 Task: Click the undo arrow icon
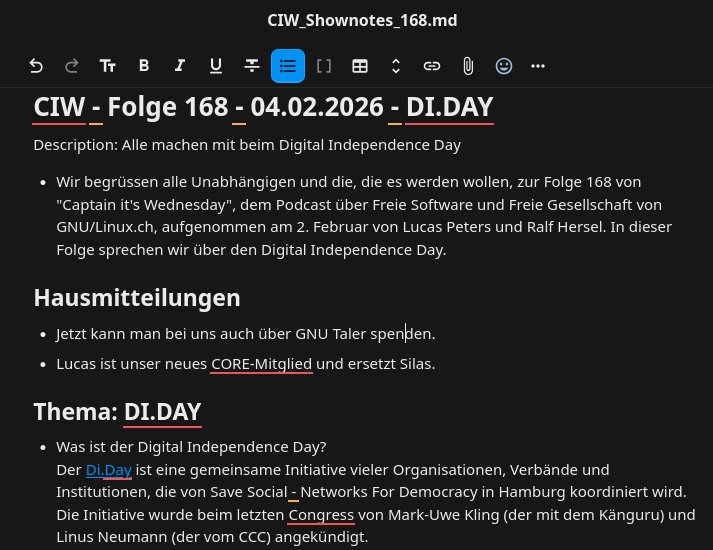(36, 66)
